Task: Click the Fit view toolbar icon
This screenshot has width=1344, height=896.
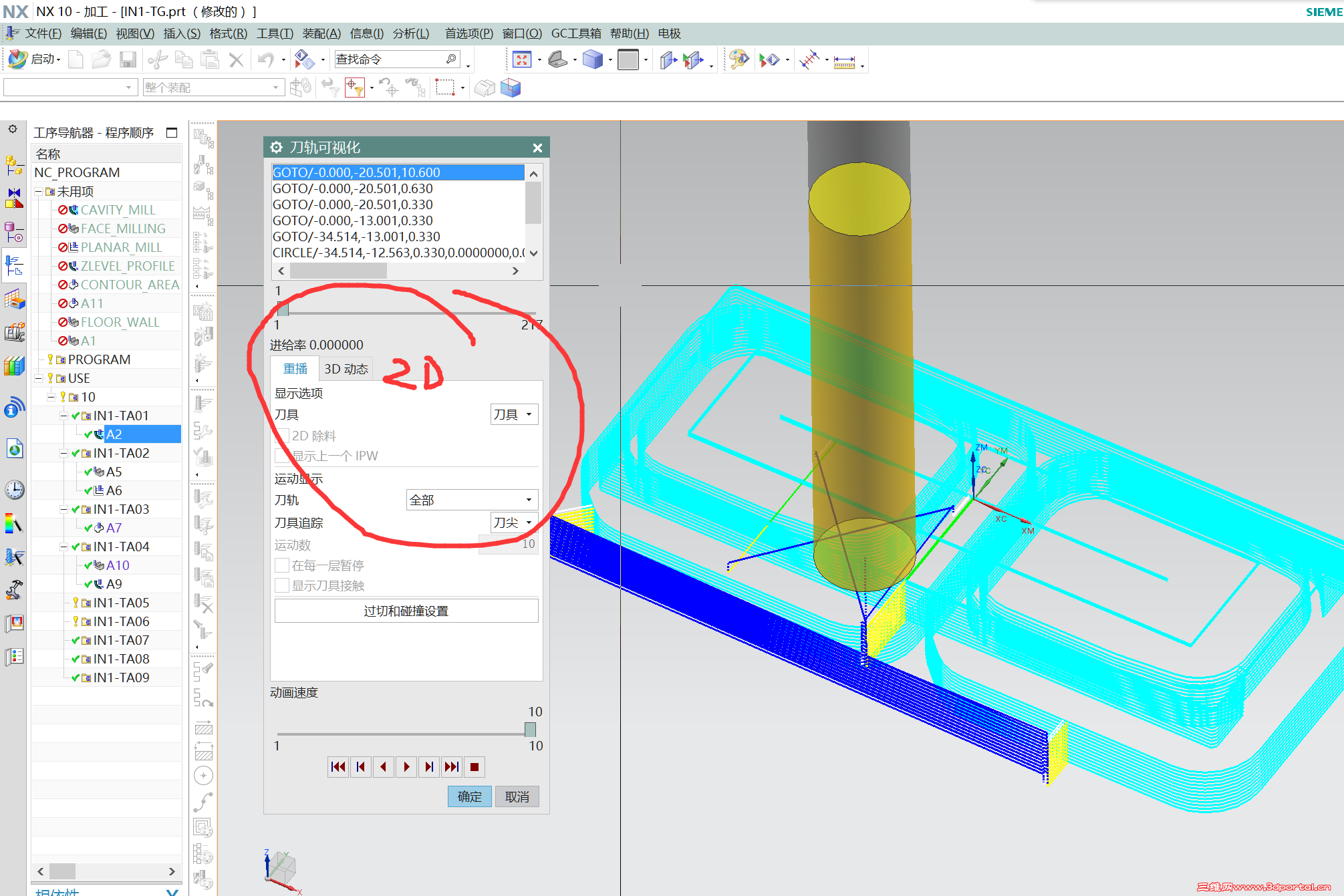Action: [522, 60]
